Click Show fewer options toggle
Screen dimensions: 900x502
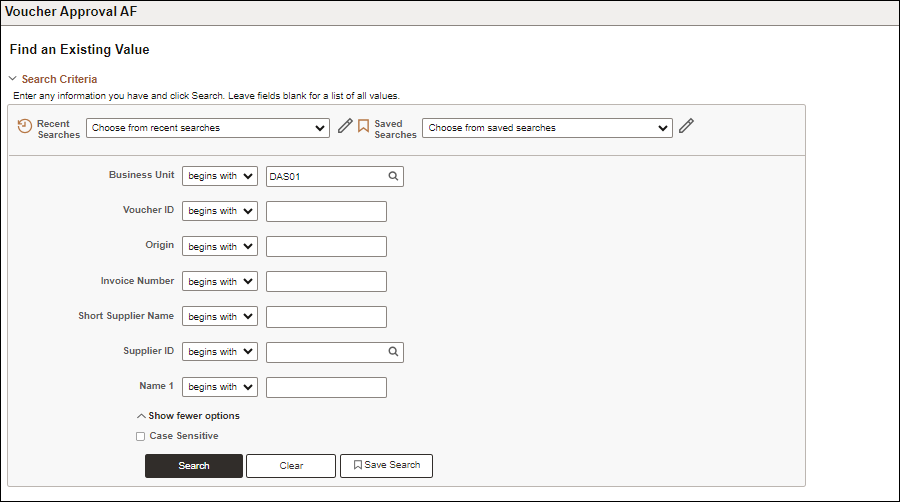188,416
